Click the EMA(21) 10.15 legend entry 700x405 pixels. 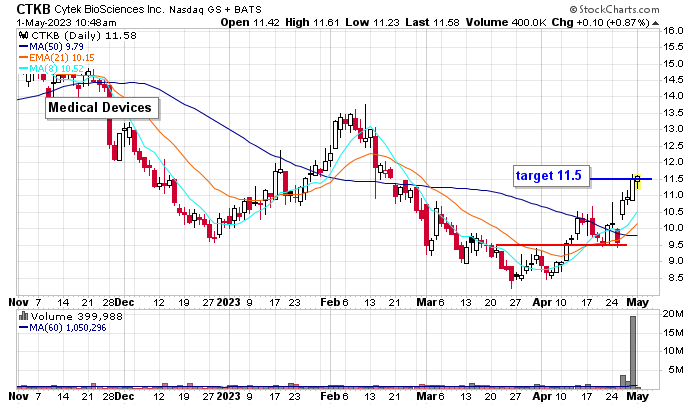(57, 58)
